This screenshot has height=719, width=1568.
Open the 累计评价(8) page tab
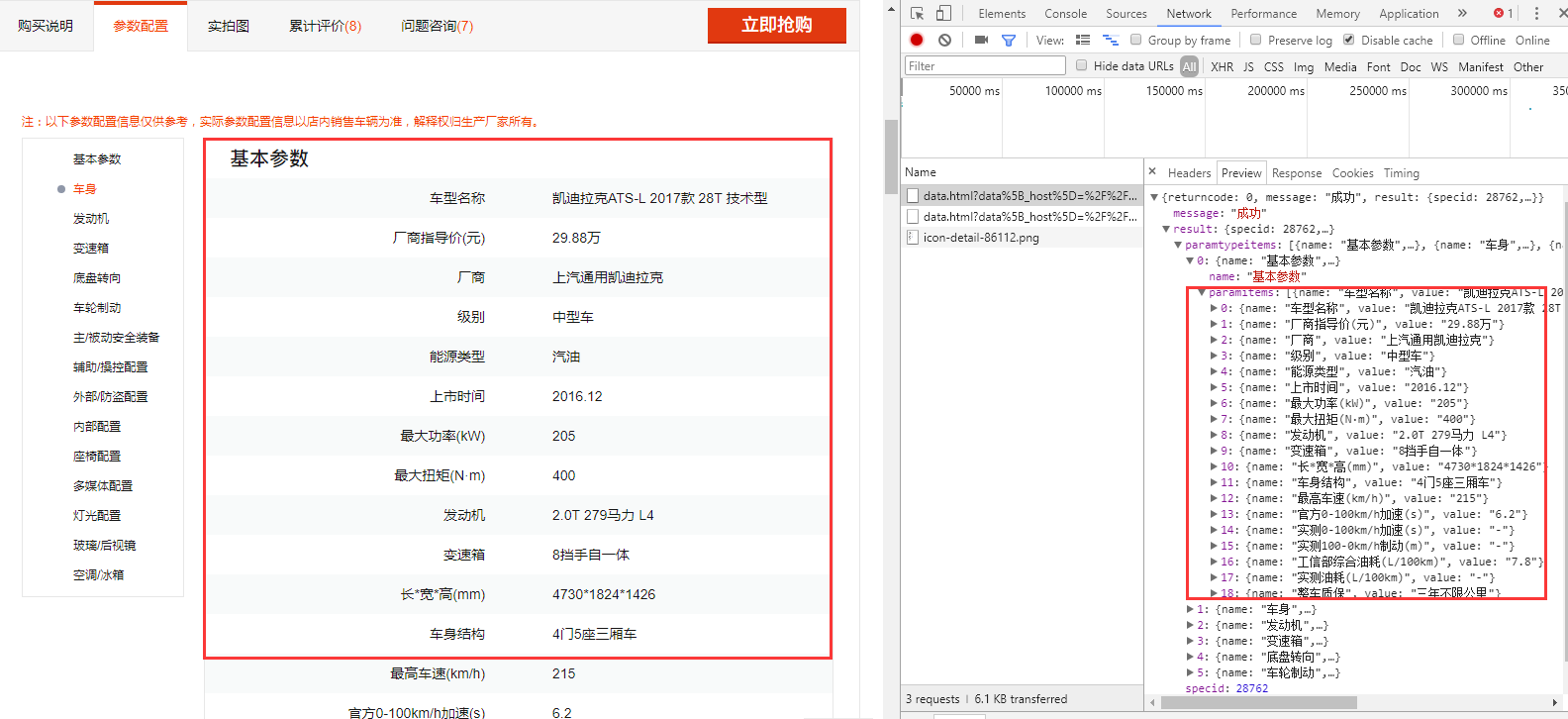[325, 26]
